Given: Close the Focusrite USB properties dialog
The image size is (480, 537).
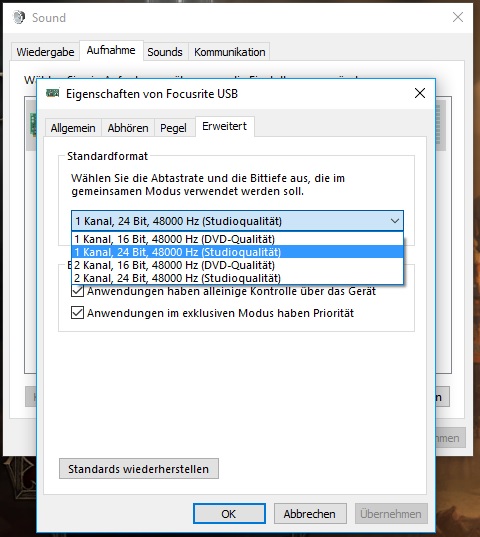Looking at the screenshot, I should click(x=420, y=93).
